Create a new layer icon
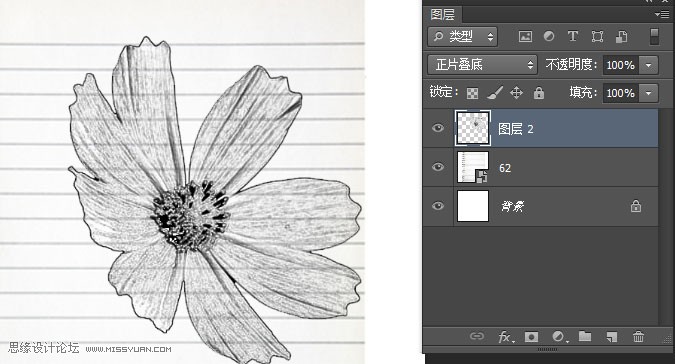Image resolution: width=675 pixels, height=364 pixels. 612,336
